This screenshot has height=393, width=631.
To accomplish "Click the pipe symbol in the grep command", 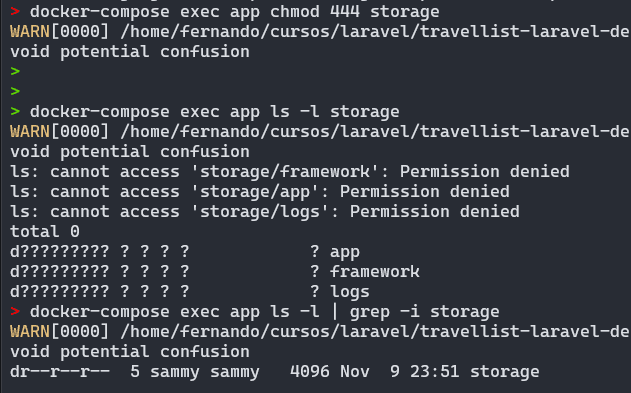I will coord(335,311).
